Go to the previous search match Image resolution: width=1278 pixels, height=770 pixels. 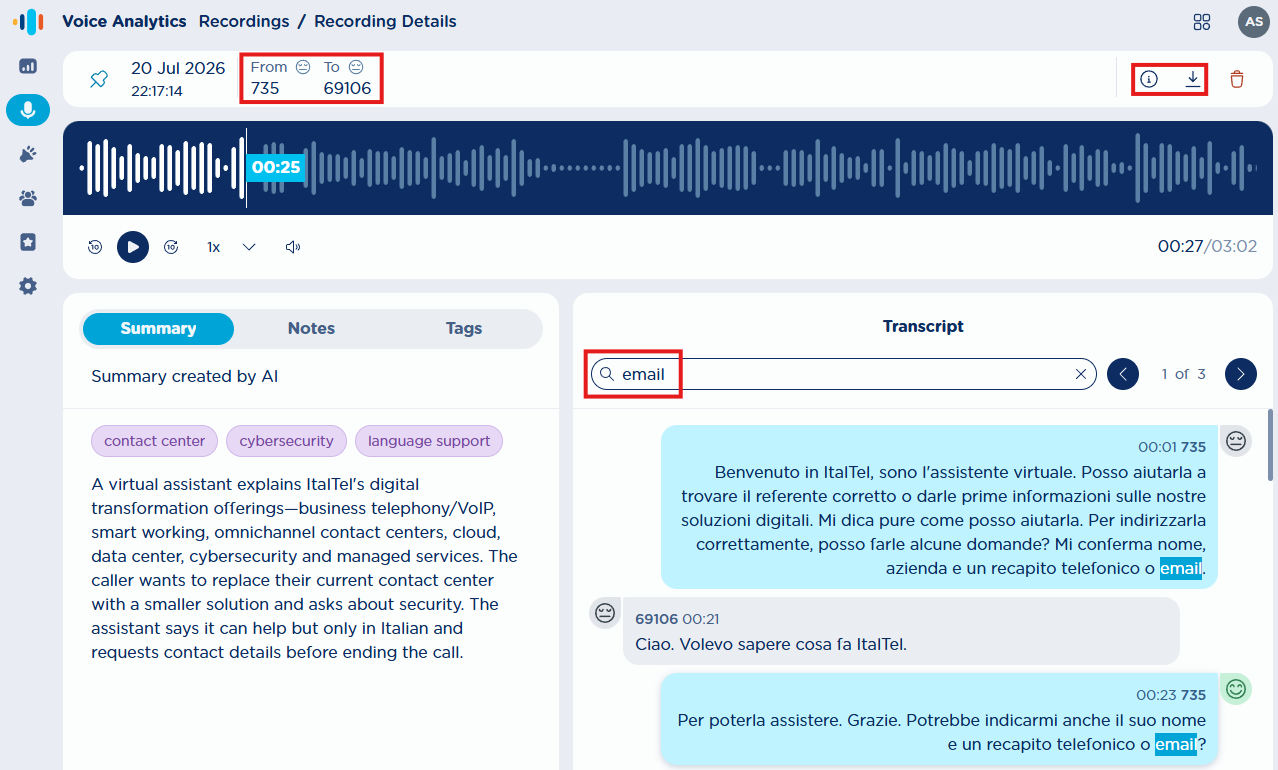(x=1123, y=374)
